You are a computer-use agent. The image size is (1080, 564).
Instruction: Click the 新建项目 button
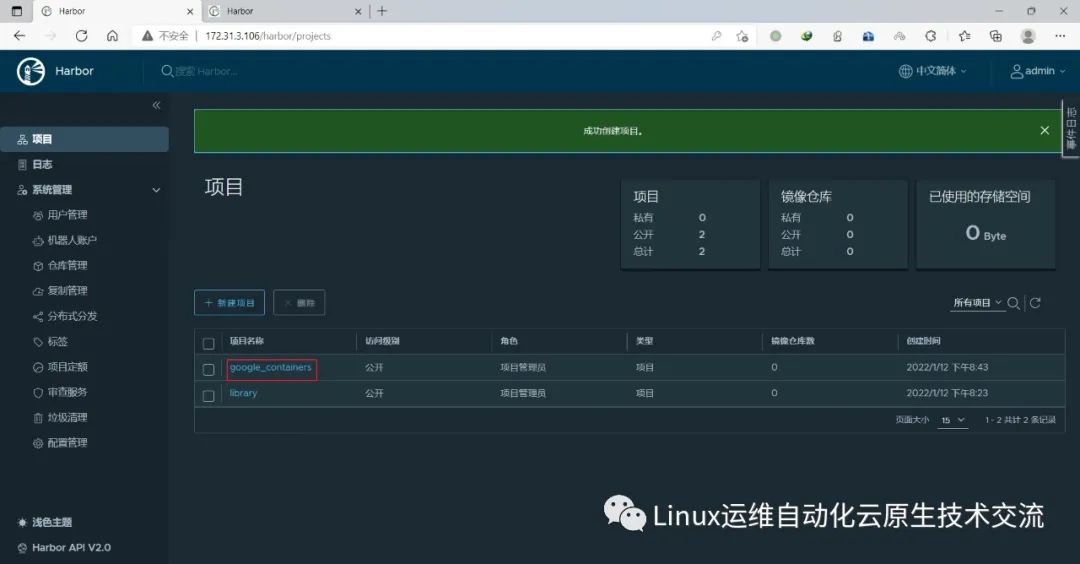pyautogui.click(x=229, y=302)
